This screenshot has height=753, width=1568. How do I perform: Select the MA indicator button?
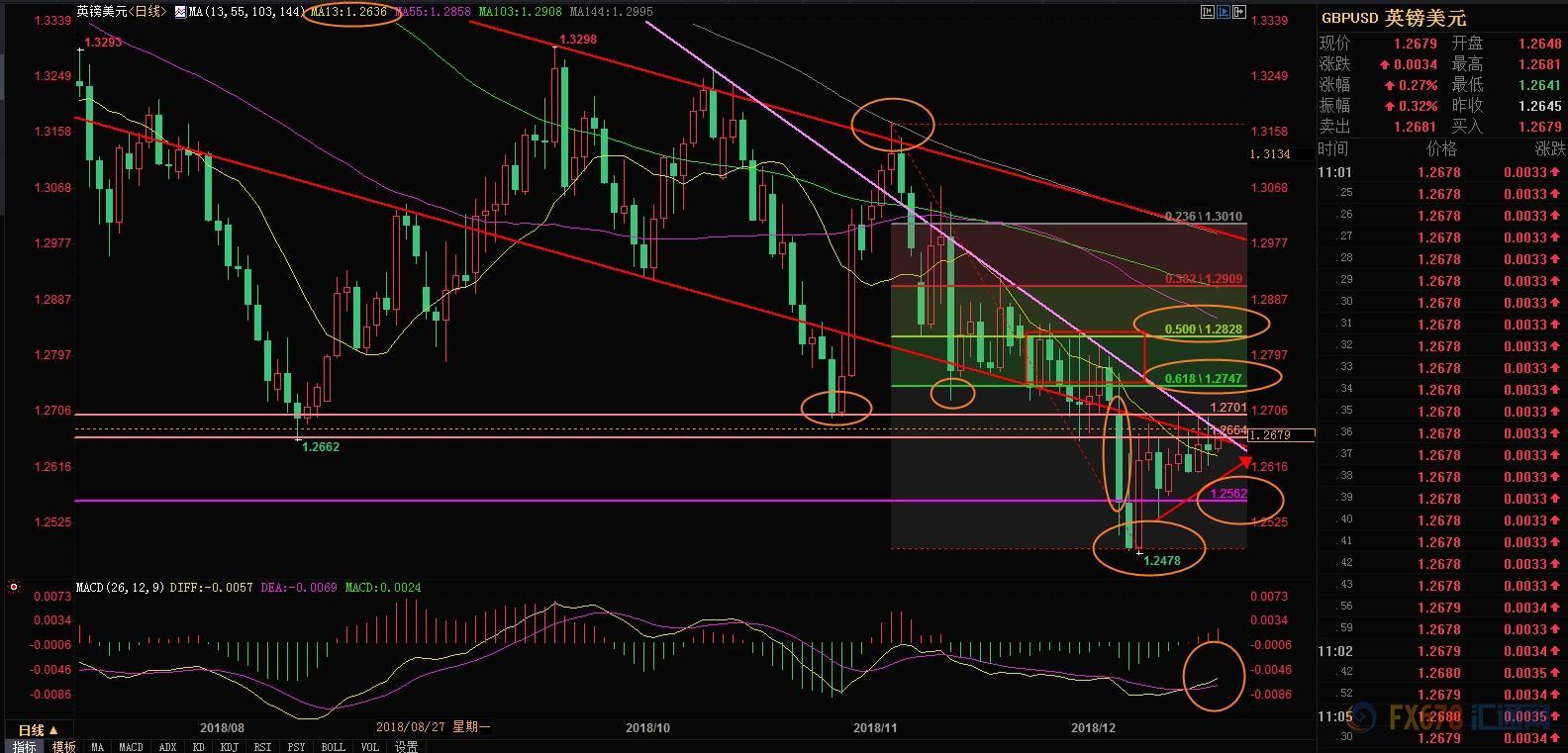point(97,746)
